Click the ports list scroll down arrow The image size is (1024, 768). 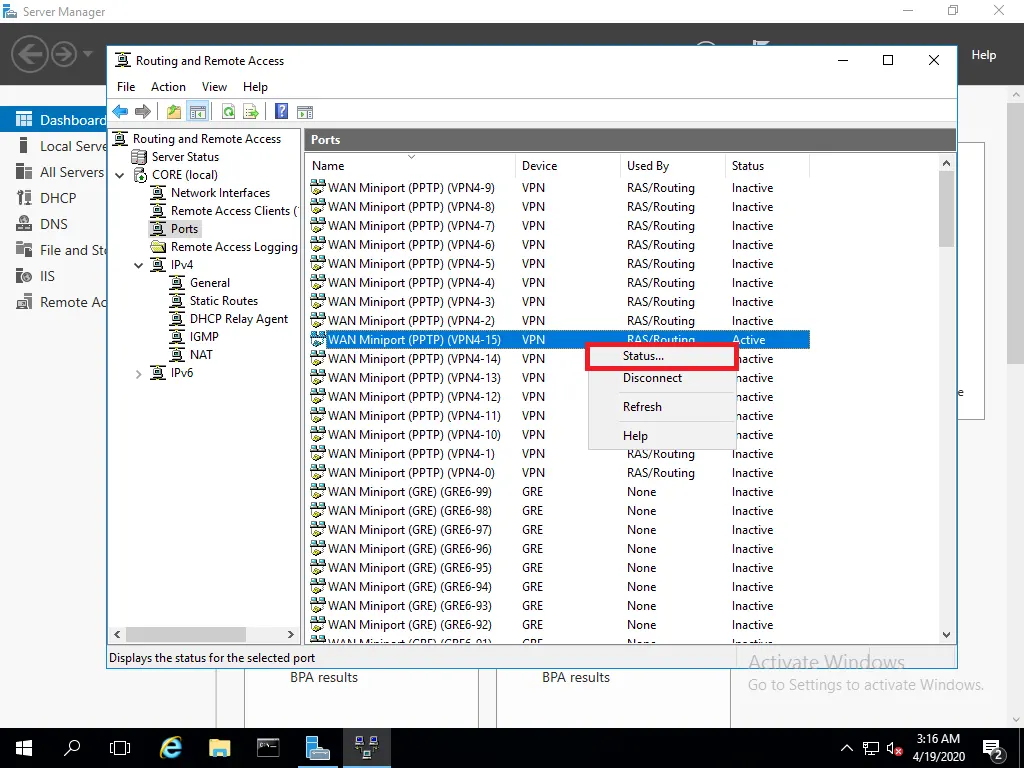pyautogui.click(x=946, y=635)
